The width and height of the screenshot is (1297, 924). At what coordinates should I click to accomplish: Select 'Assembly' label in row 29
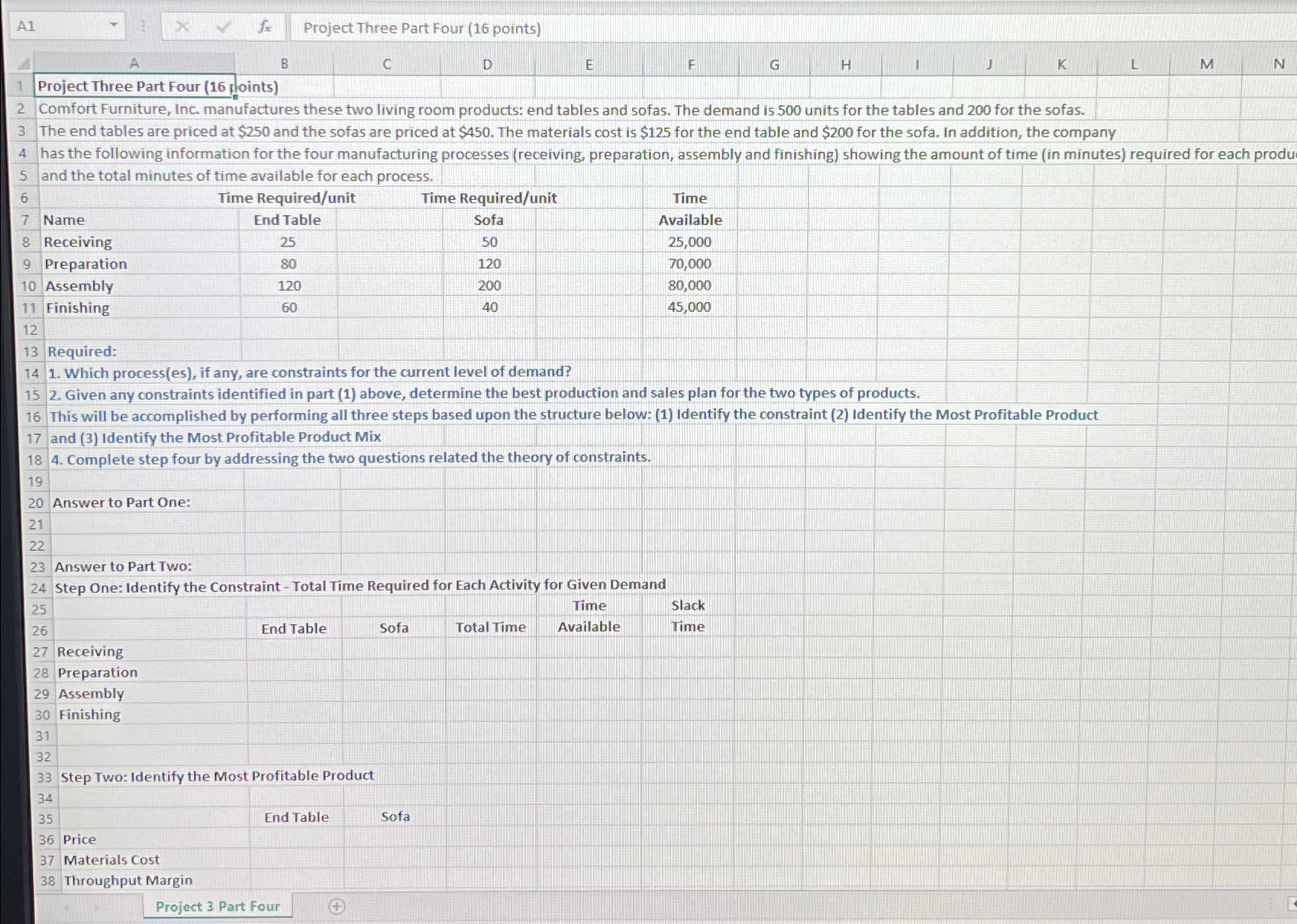coord(91,694)
